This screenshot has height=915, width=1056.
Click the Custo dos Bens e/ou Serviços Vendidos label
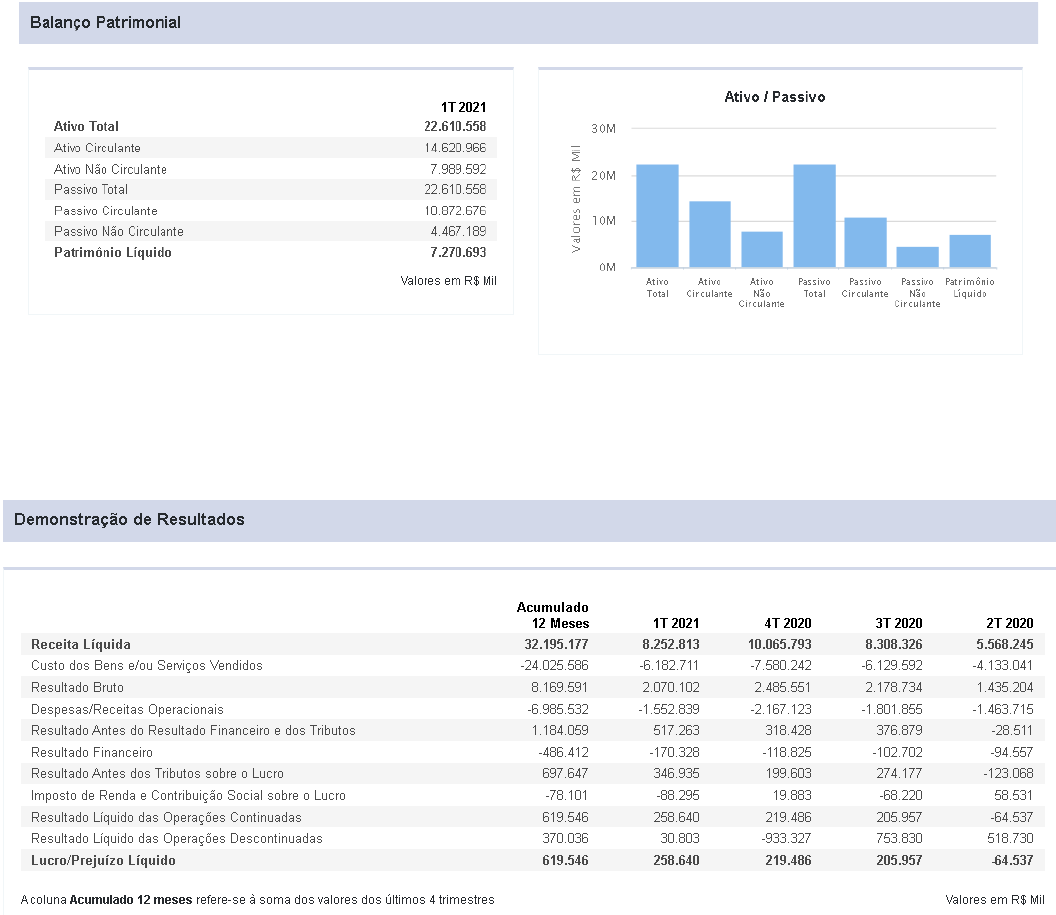[147, 666]
